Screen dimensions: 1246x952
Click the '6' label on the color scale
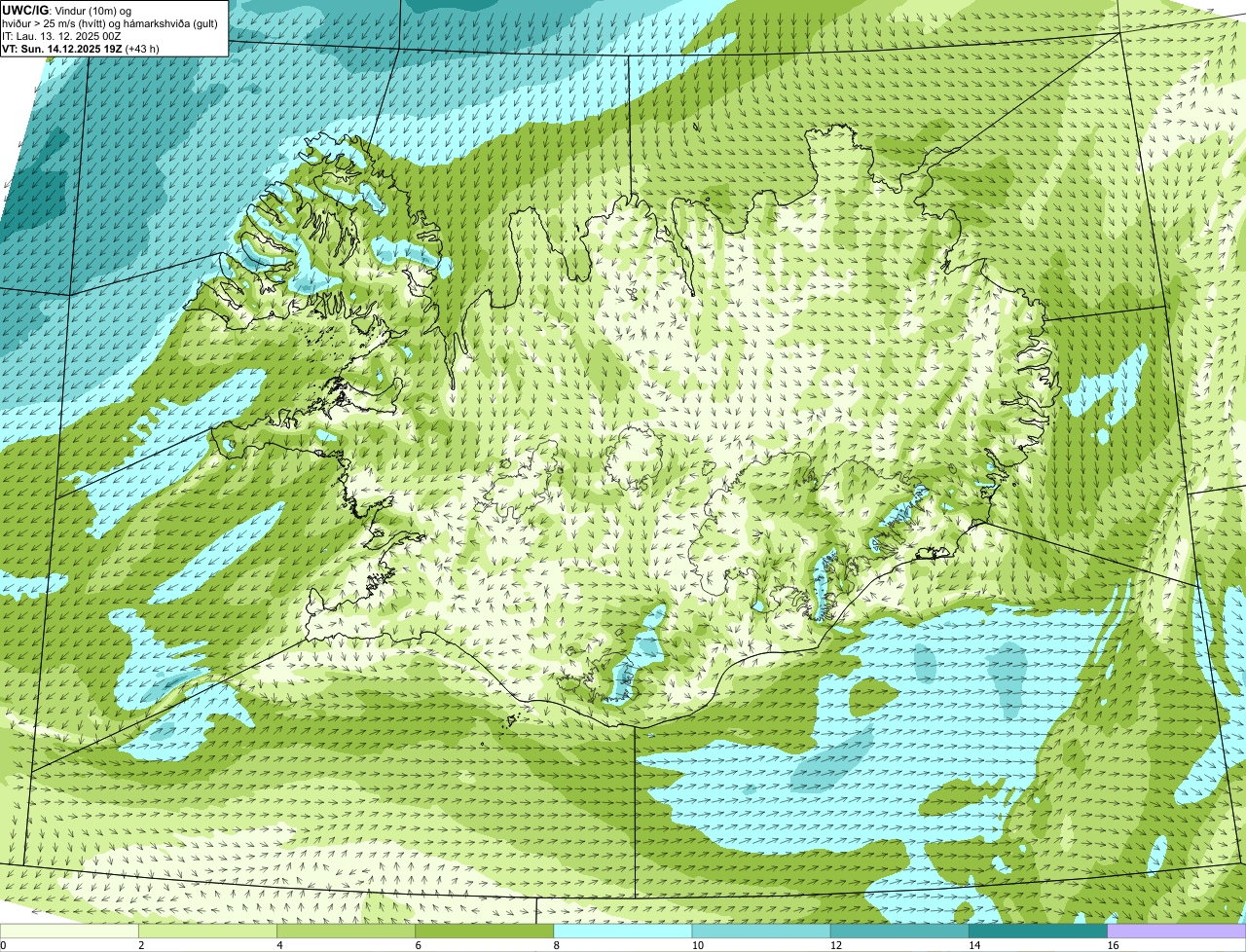418,945
